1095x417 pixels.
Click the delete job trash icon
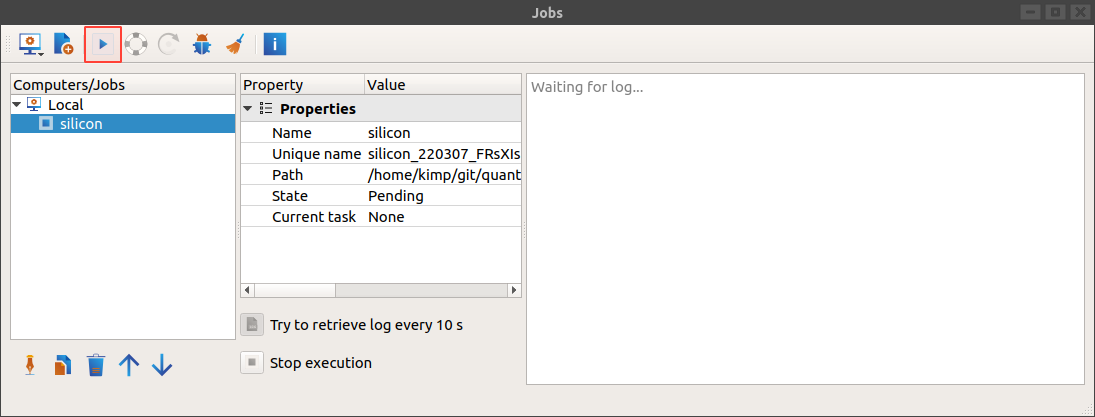(x=96, y=365)
